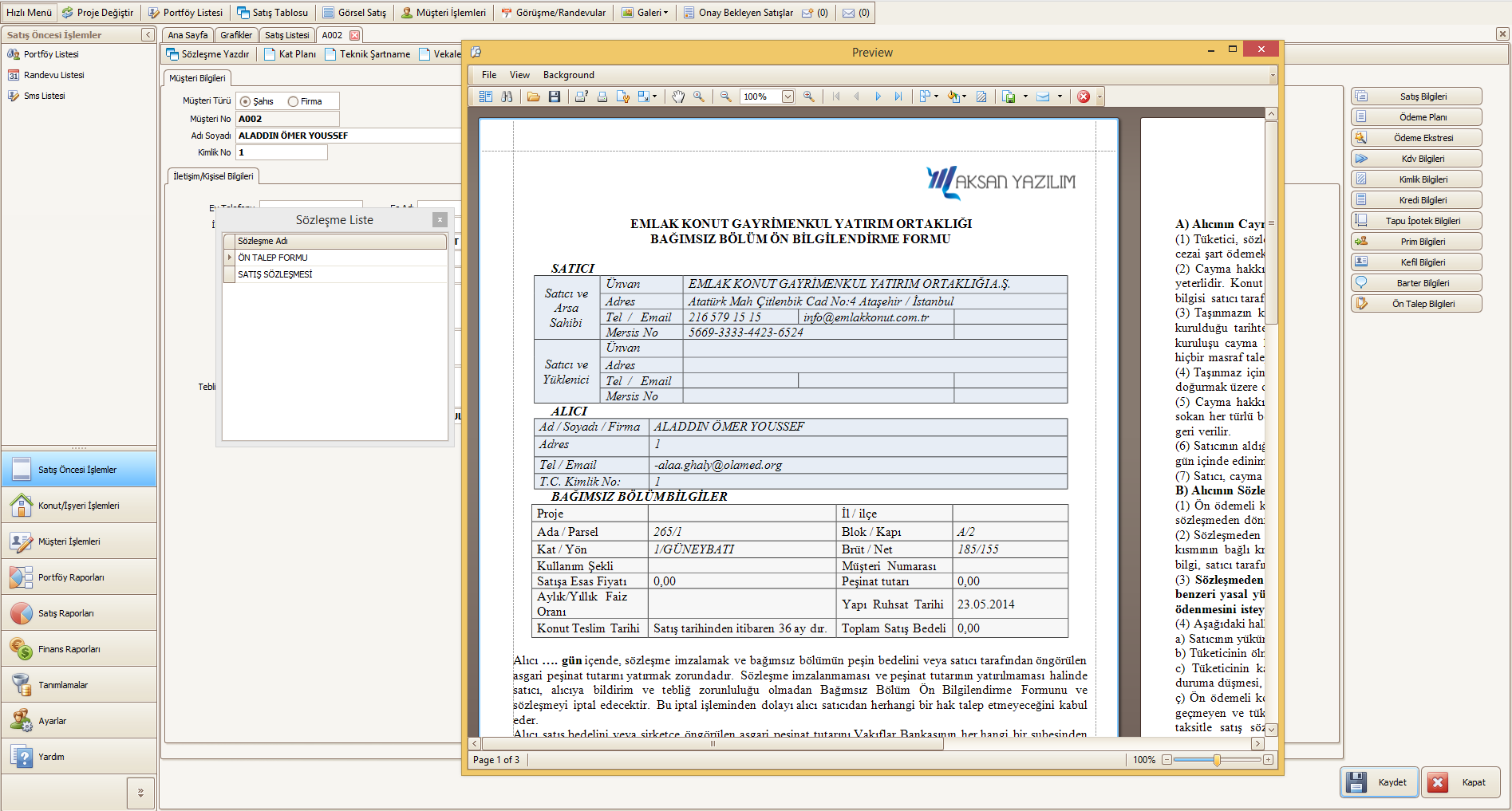
Task: Click the zoom minus button beside slider
Action: [x=1167, y=760]
